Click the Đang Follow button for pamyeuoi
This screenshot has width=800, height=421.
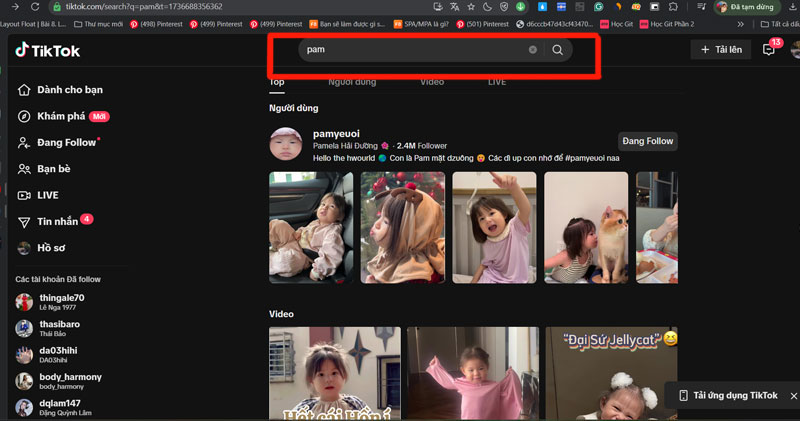[647, 141]
